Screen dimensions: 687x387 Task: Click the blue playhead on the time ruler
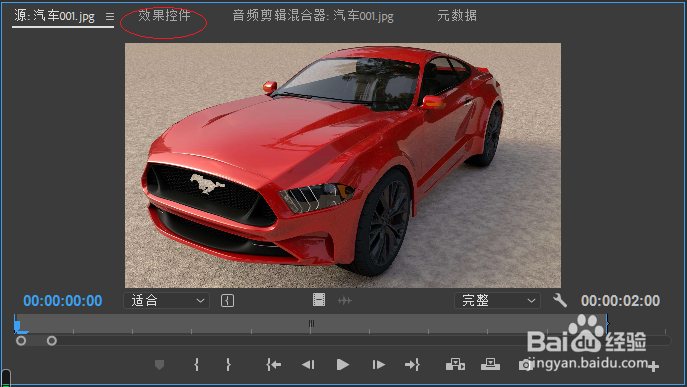coord(17,325)
